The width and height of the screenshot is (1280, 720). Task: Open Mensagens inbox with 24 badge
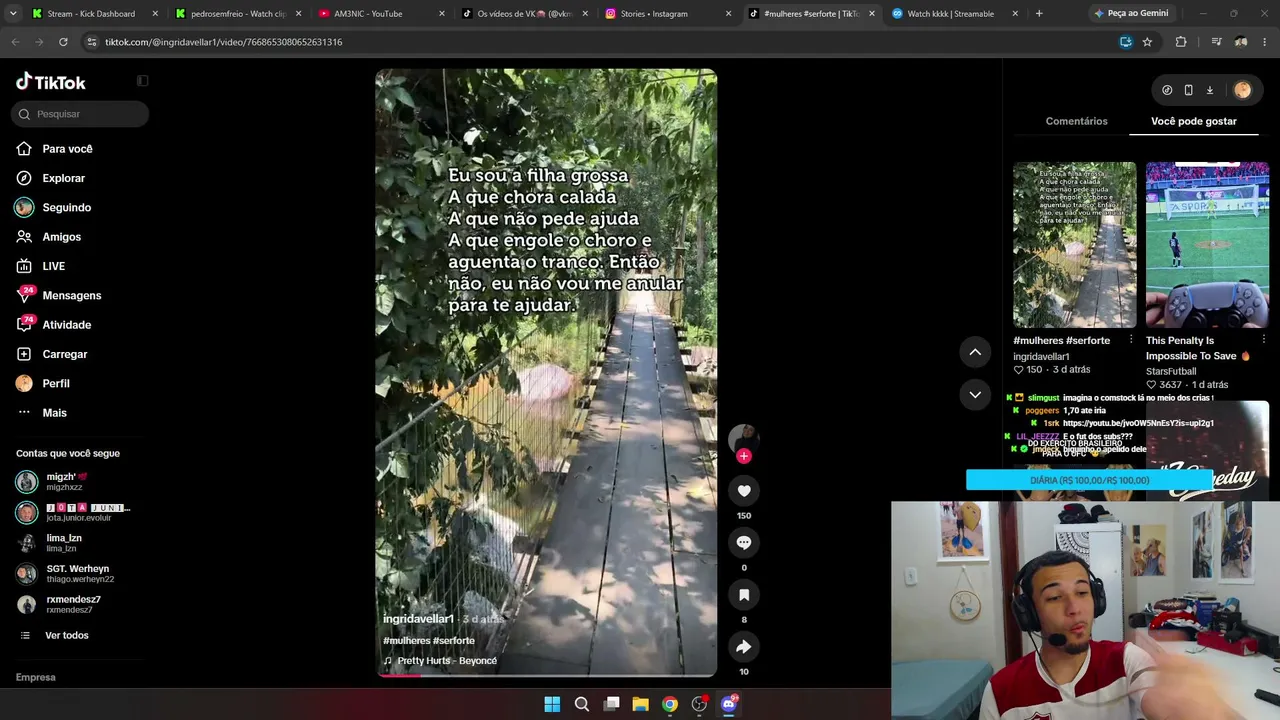[x=71, y=295]
